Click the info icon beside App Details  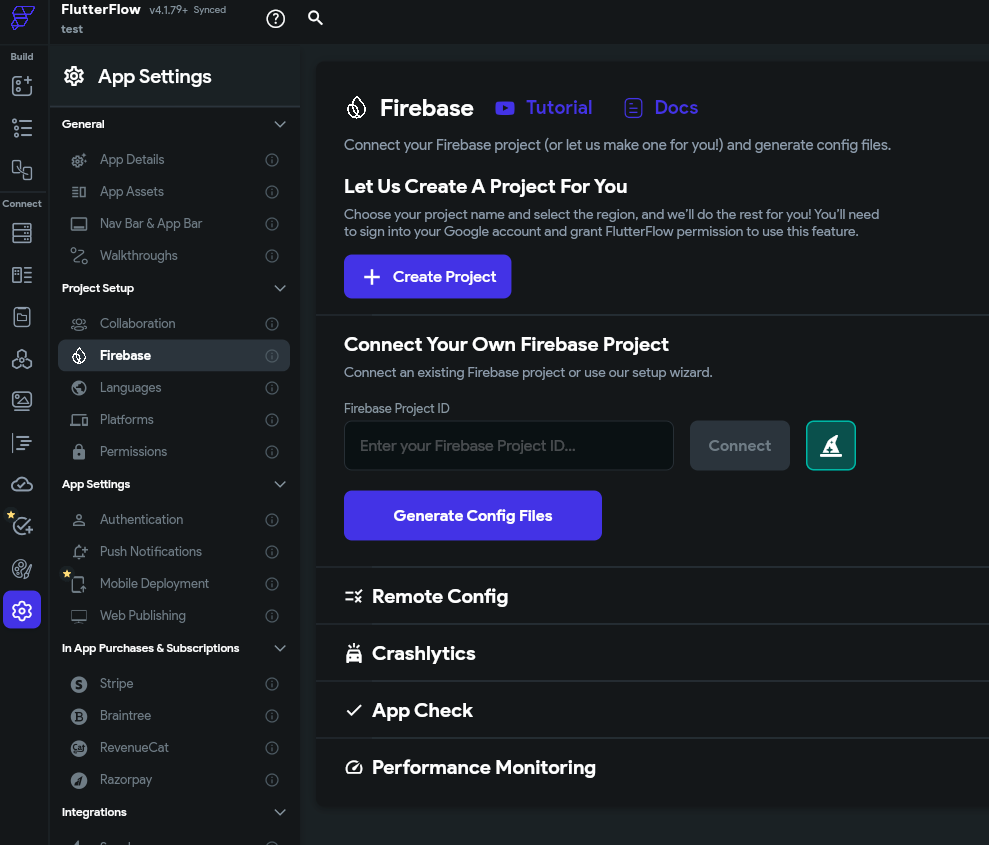pos(272,160)
